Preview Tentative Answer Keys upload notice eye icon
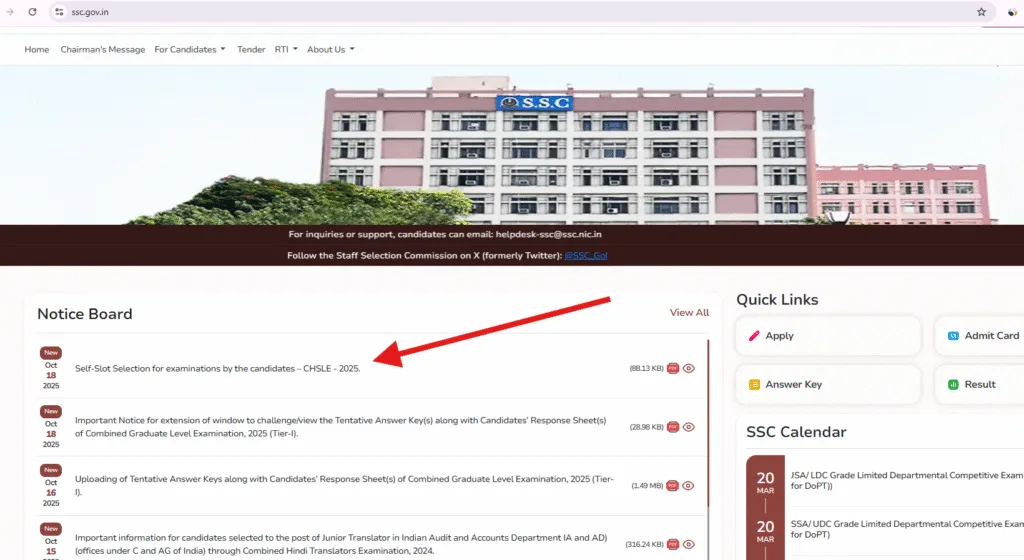 pyautogui.click(x=689, y=486)
